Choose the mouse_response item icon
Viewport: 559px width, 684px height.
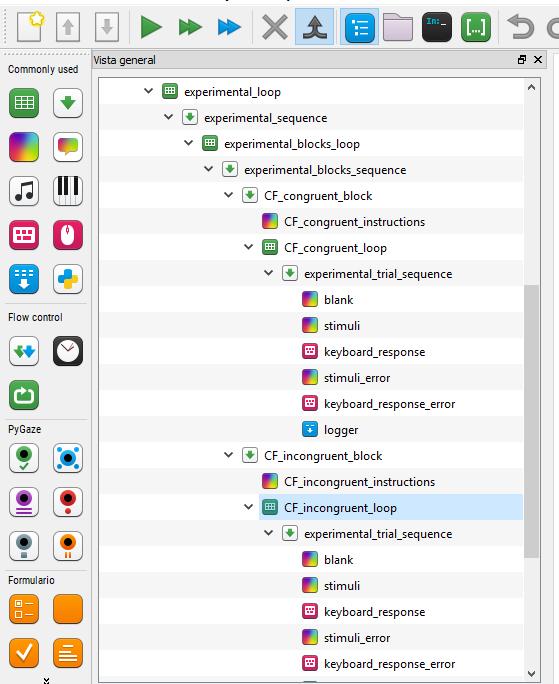68,235
